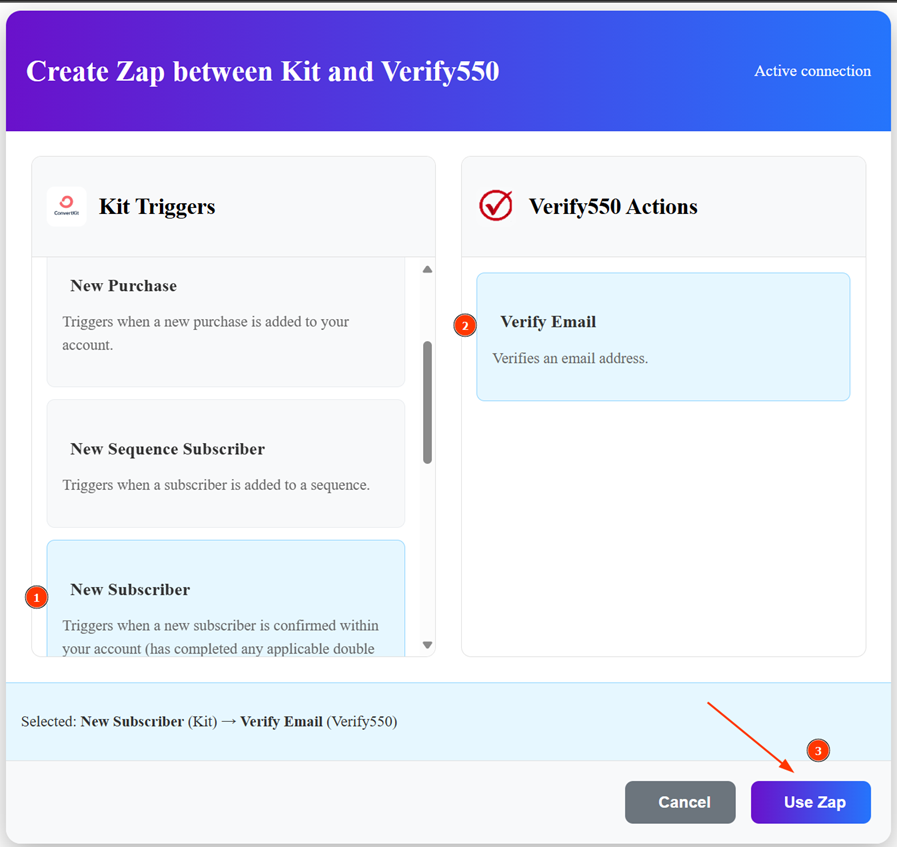Viewport: 897px width, 847px height.
Task: Click the 'Verifies an email address.' description
Action: pyautogui.click(x=570, y=359)
